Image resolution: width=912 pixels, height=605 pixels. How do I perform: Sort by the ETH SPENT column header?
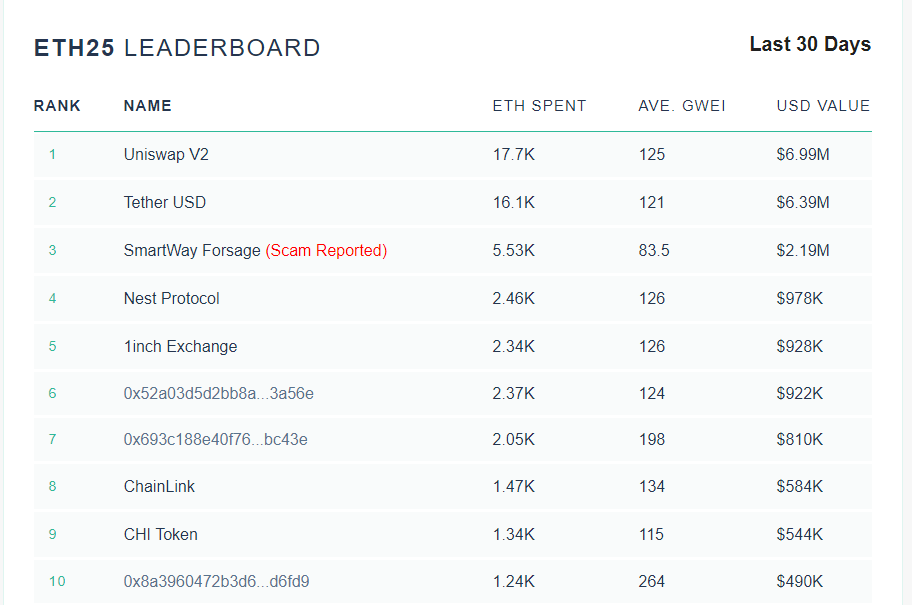(x=539, y=106)
